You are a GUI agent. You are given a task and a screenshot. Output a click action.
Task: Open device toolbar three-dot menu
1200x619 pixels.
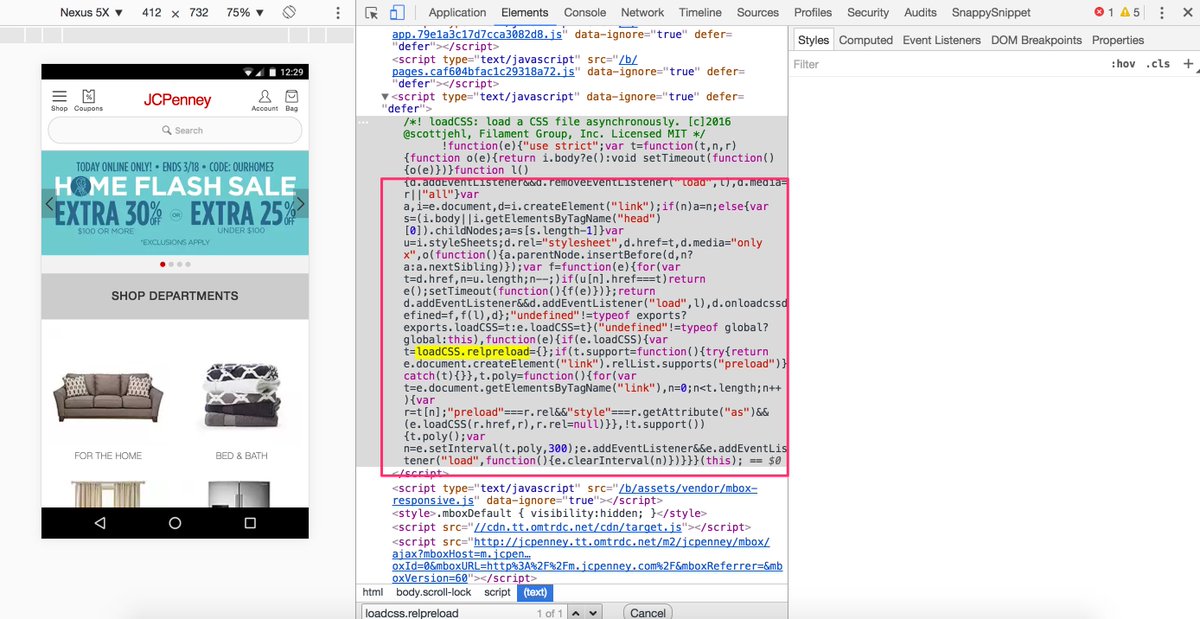pos(336,13)
